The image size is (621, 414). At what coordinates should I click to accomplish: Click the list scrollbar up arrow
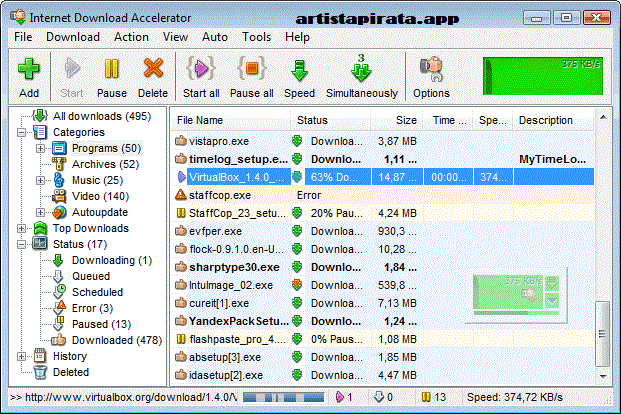coord(603,118)
